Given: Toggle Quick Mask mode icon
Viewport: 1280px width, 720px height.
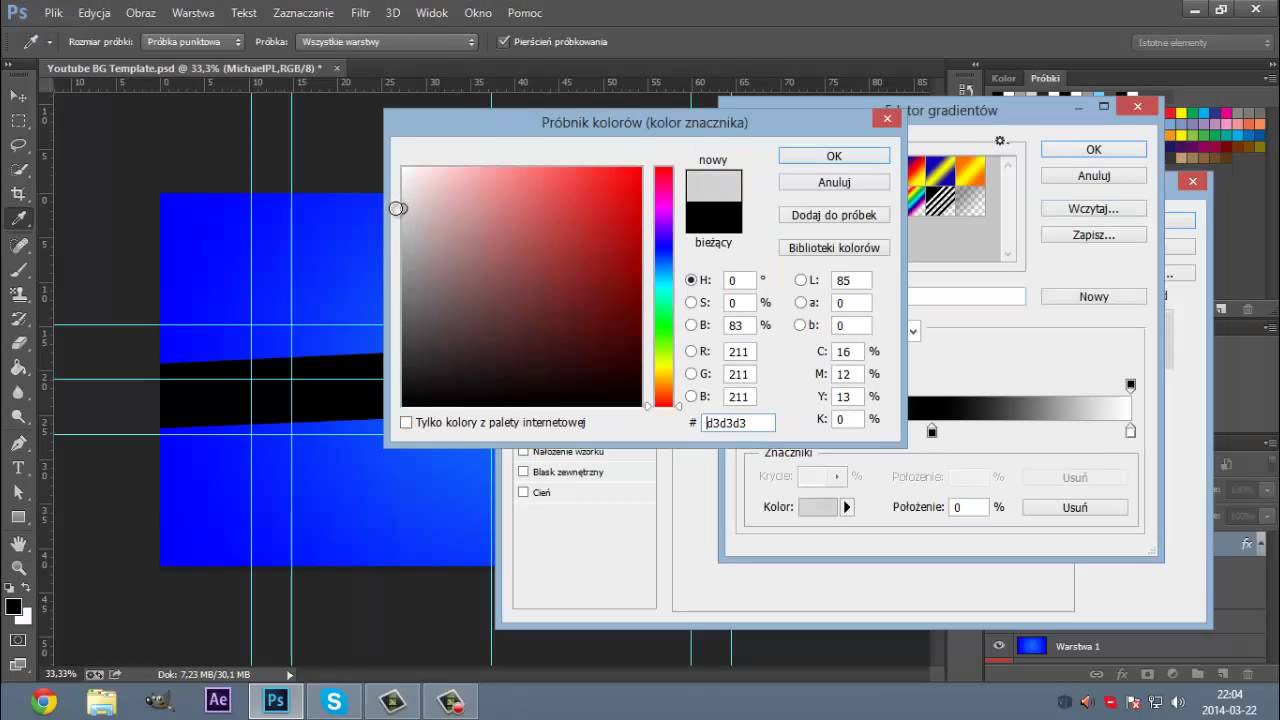Looking at the screenshot, I should click(x=18, y=640).
